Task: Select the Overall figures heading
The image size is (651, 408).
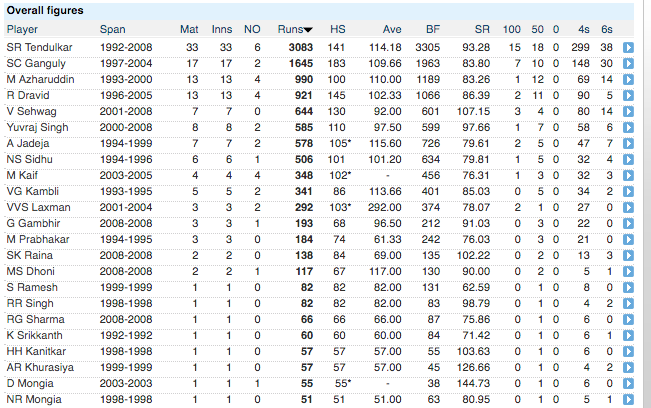Action: 45,10
